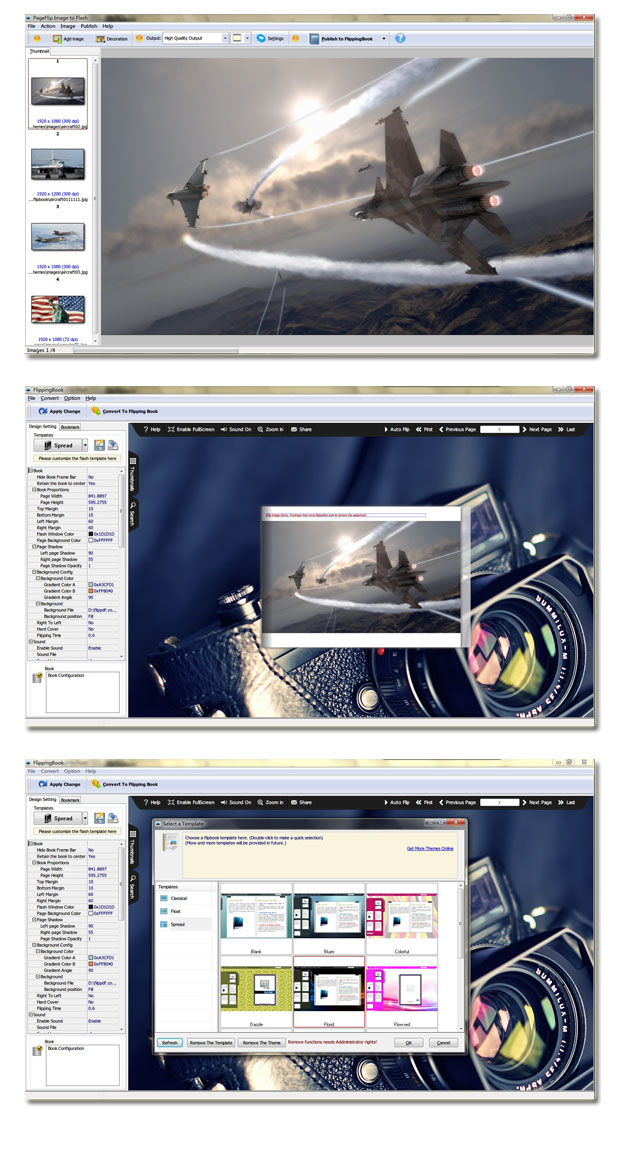Click Apply Change in window behind Select a Template dialog

[59, 784]
